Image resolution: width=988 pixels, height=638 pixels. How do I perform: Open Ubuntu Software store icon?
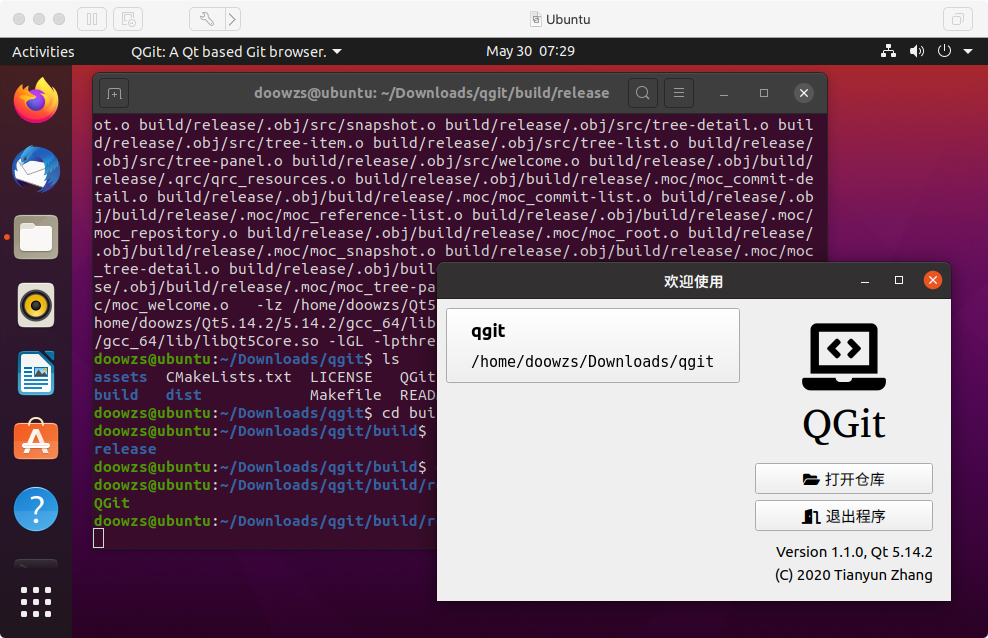pyautogui.click(x=36, y=439)
